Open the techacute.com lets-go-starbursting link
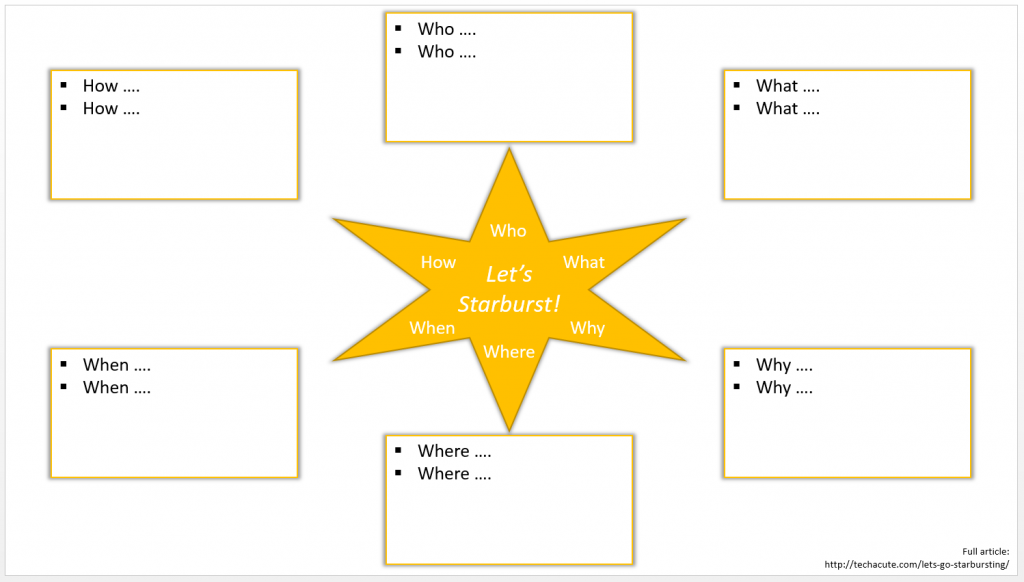The width and height of the screenshot is (1024, 582). coord(916,565)
